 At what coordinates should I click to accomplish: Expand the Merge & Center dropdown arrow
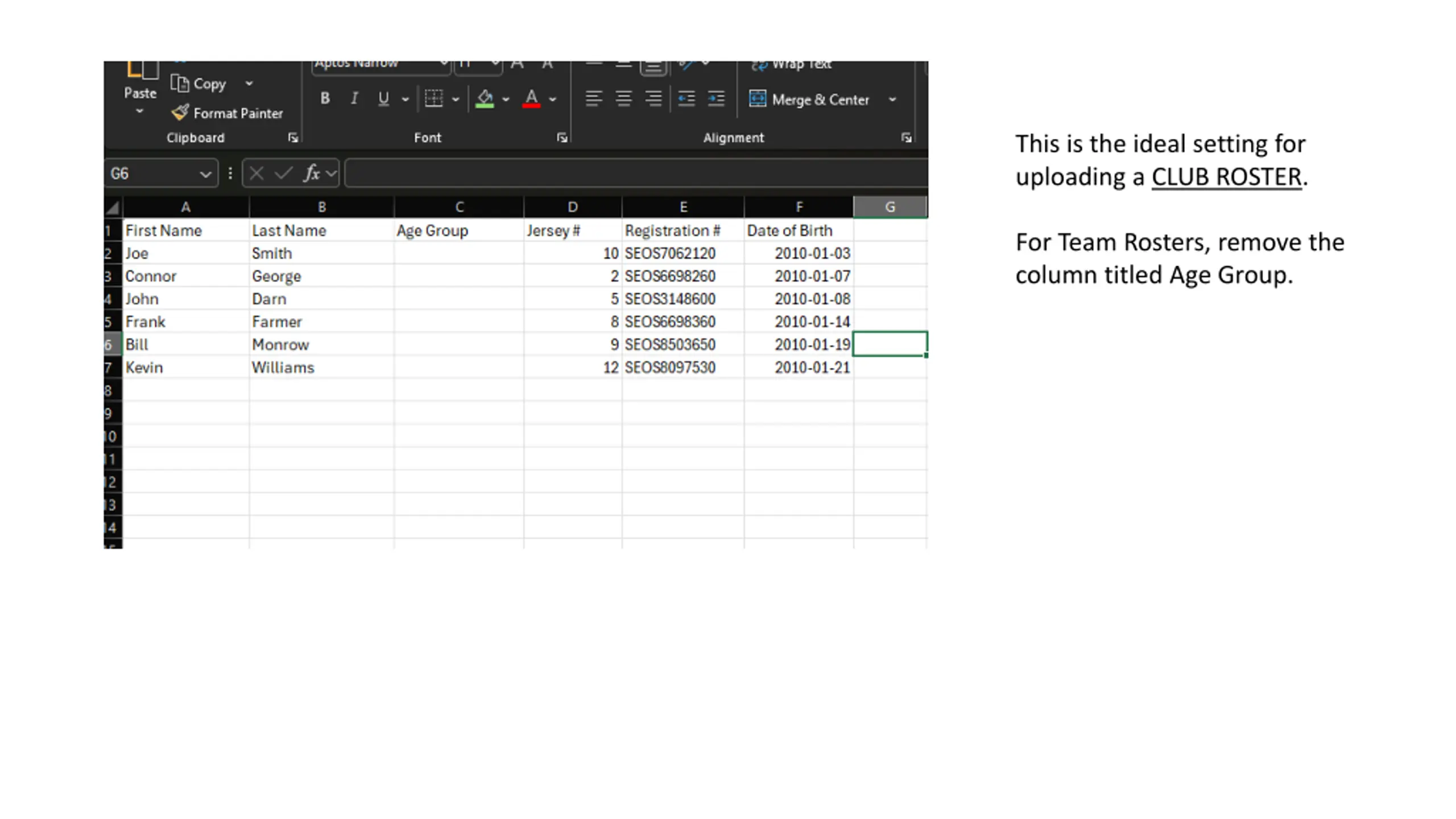point(892,100)
